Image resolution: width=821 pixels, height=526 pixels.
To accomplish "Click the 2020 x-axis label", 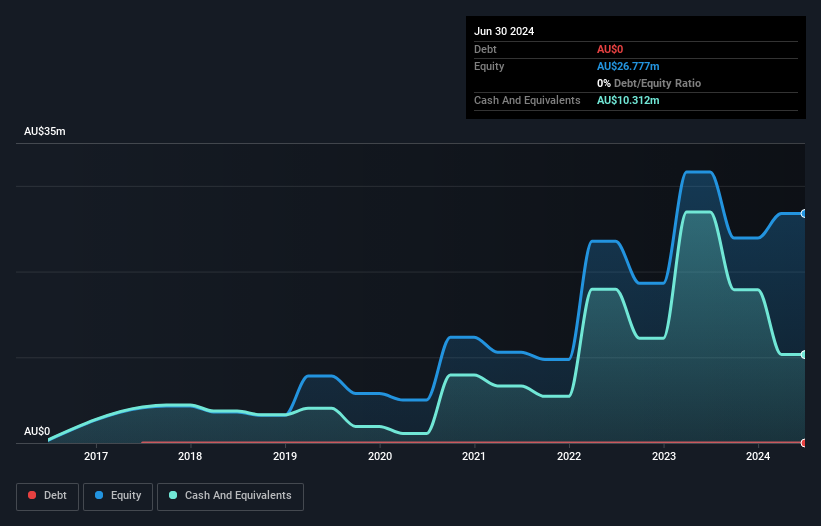I will tap(380, 456).
